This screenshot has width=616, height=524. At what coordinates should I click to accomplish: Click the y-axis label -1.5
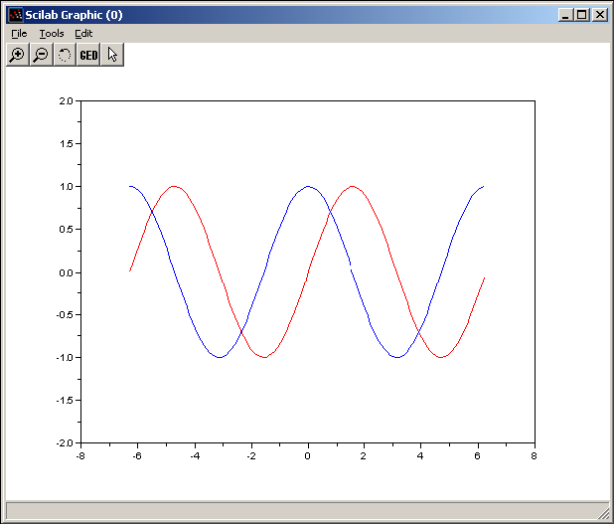coord(65,400)
